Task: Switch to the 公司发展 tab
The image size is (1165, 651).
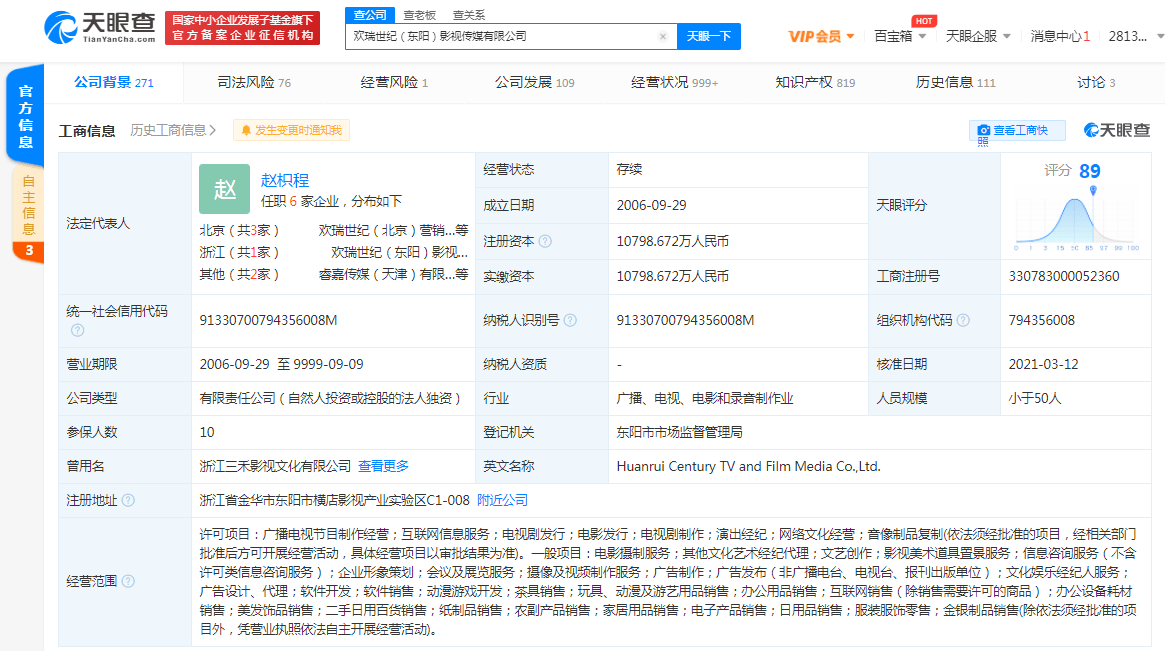Action: (534, 82)
